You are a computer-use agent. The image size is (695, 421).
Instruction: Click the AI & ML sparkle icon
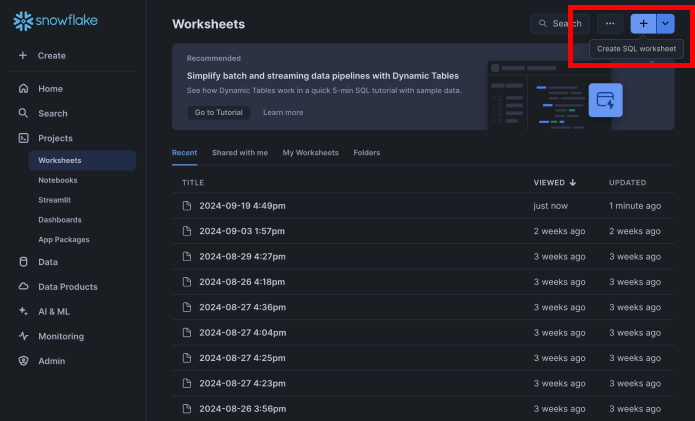point(23,311)
